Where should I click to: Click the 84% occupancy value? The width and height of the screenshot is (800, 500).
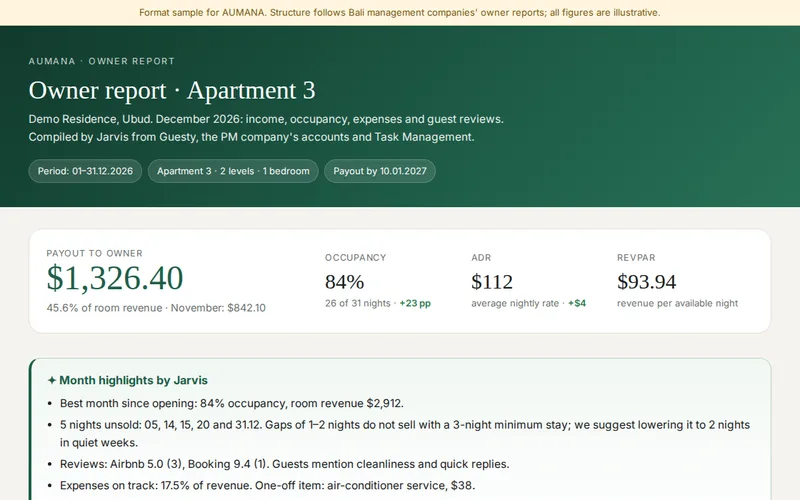pos(345,282)
